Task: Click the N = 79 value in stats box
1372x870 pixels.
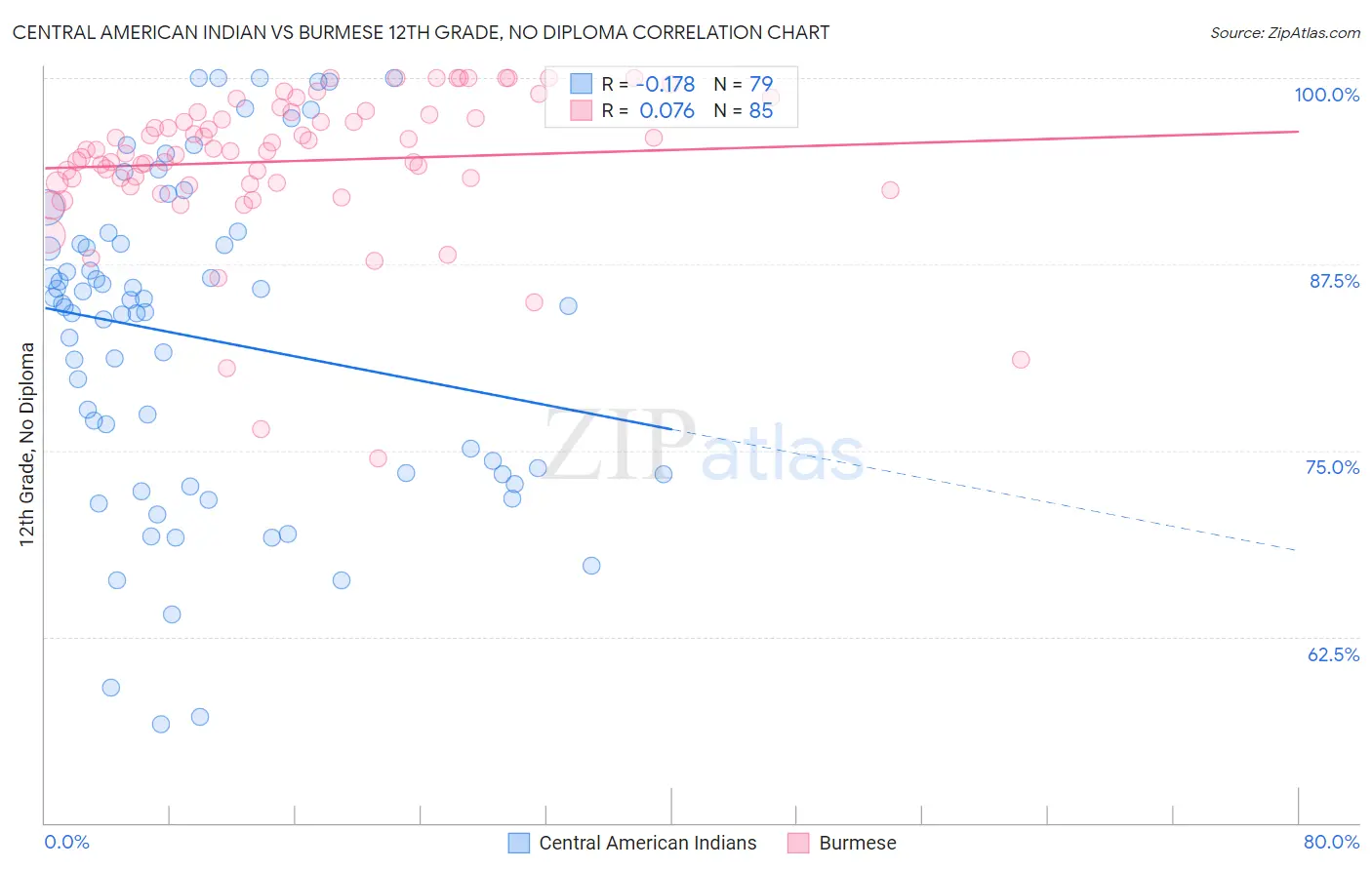Action: pyautogui.click(x=744, y=84)
